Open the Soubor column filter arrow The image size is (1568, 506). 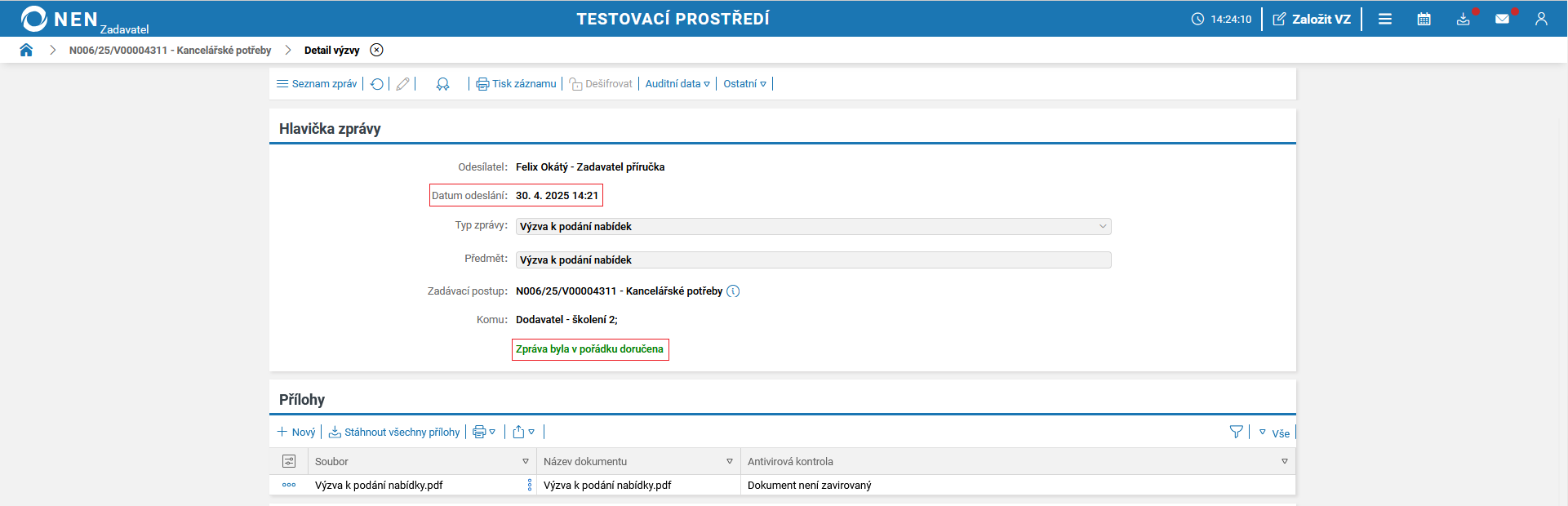tap(526, 462)
